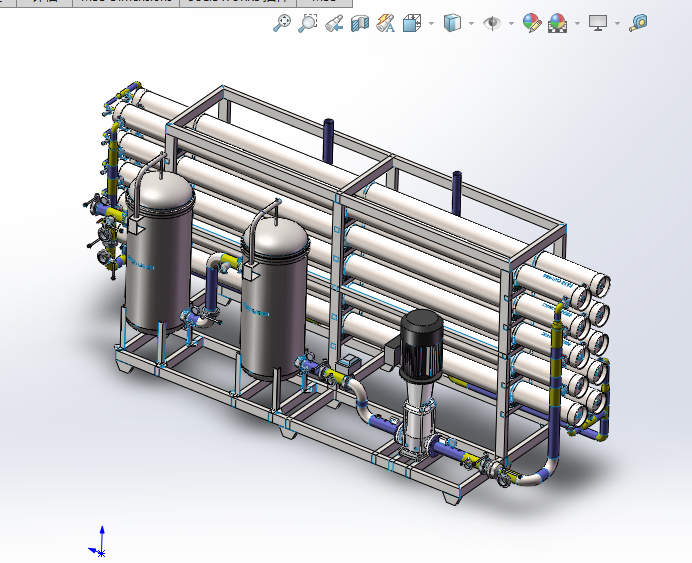692x563 pixels.
Task: Open Dynamic Annotation Views
Action: (x=386, y=23)
